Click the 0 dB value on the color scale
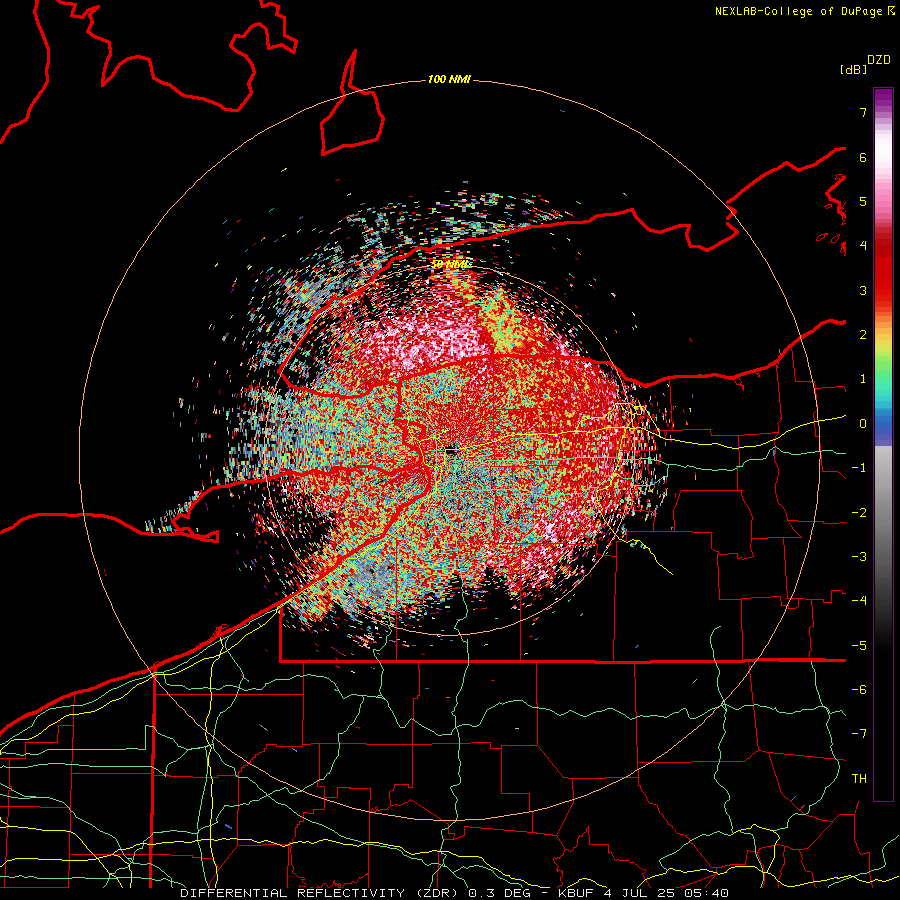This screenshot has height=900, width=900. coord(863,424)
